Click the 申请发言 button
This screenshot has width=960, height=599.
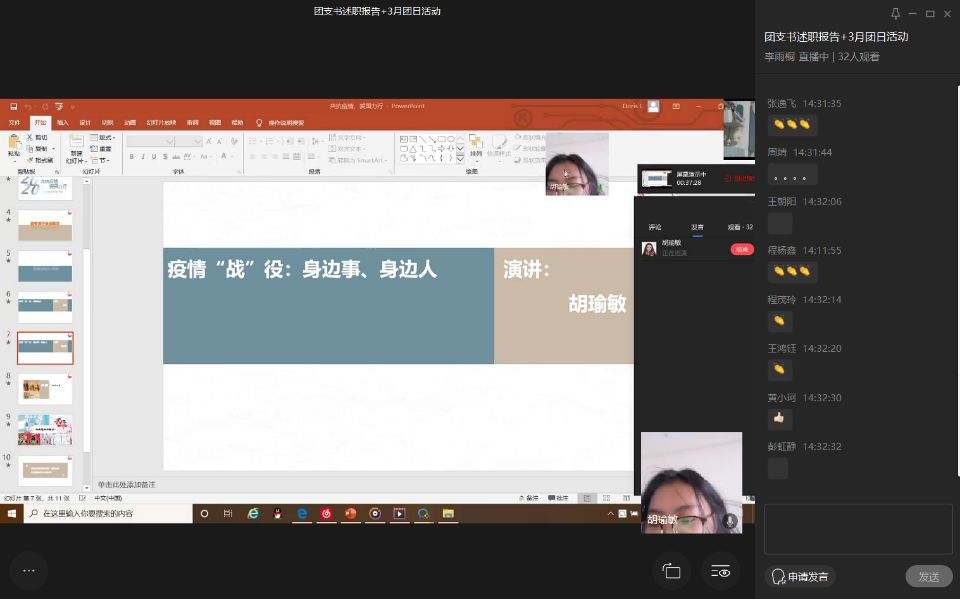(x=800, y=576)
